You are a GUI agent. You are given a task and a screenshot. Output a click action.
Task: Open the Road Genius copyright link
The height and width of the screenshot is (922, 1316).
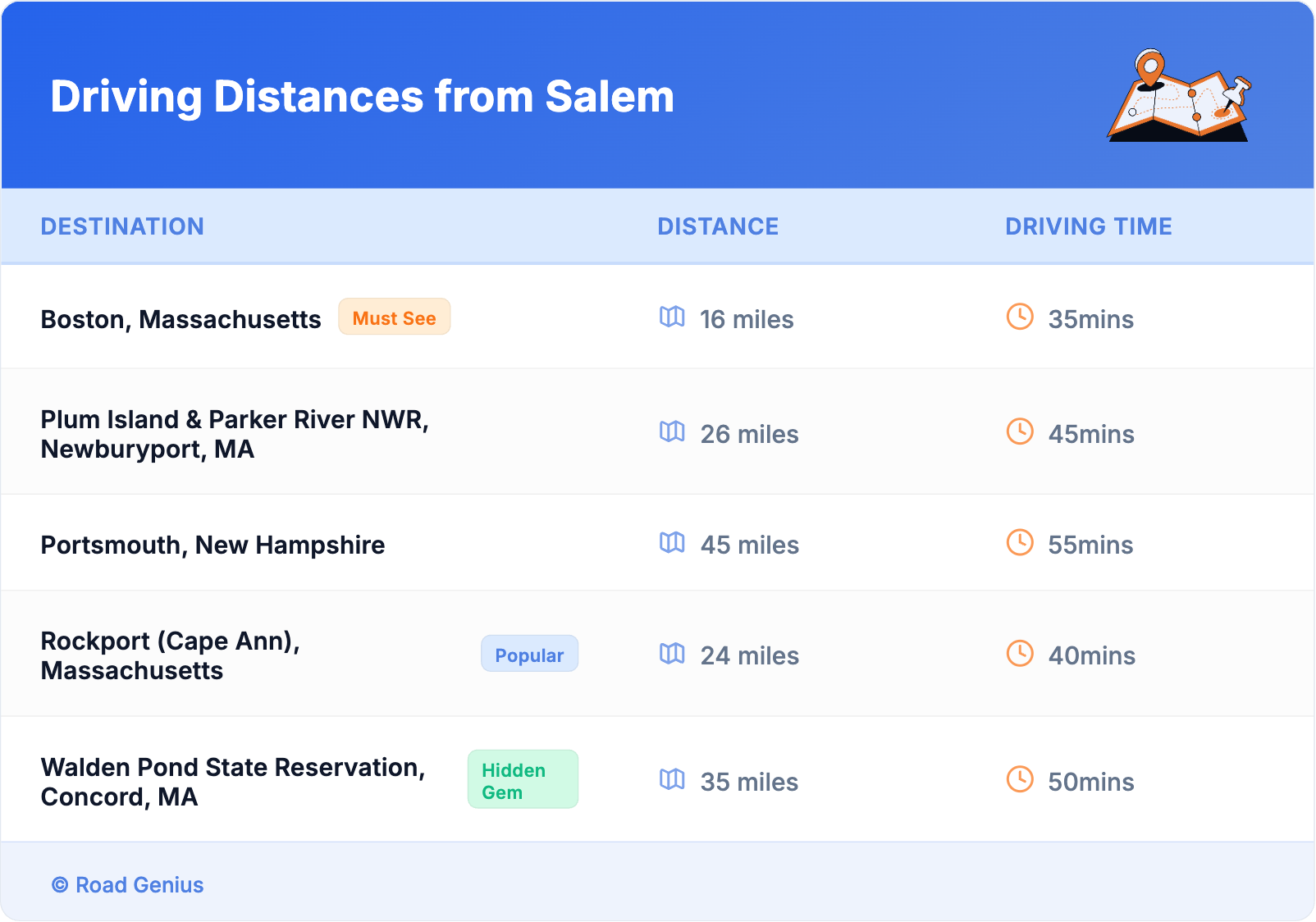click(x=128, y=885)
